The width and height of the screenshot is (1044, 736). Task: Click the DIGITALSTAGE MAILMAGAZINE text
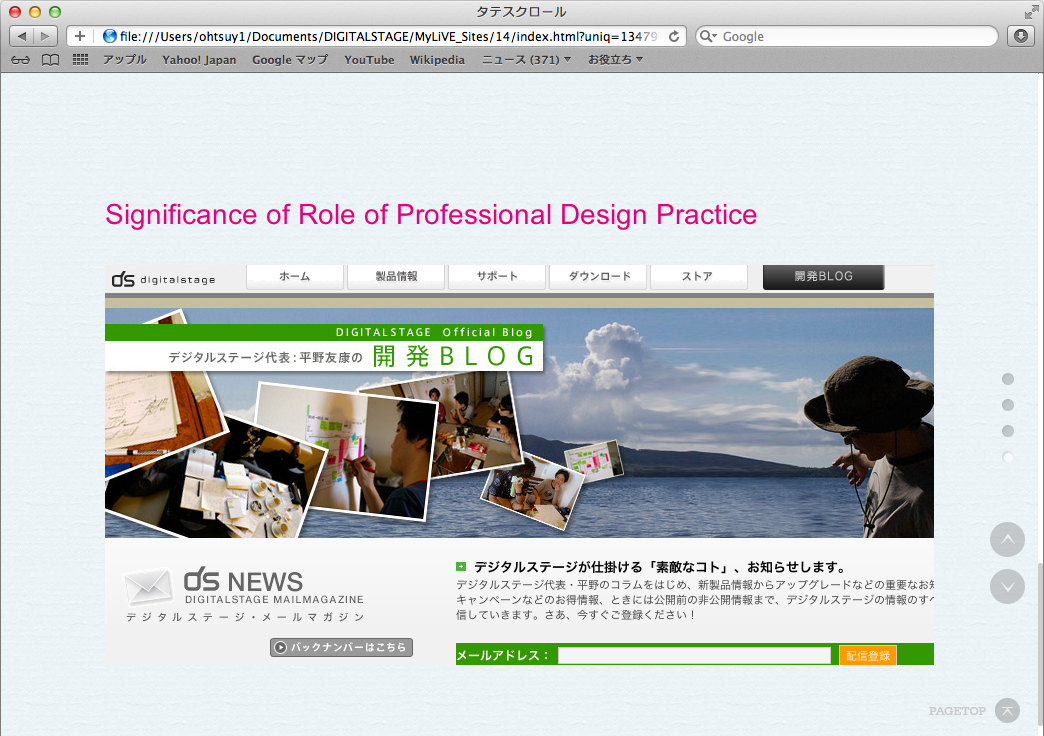(x=274, y=599)
